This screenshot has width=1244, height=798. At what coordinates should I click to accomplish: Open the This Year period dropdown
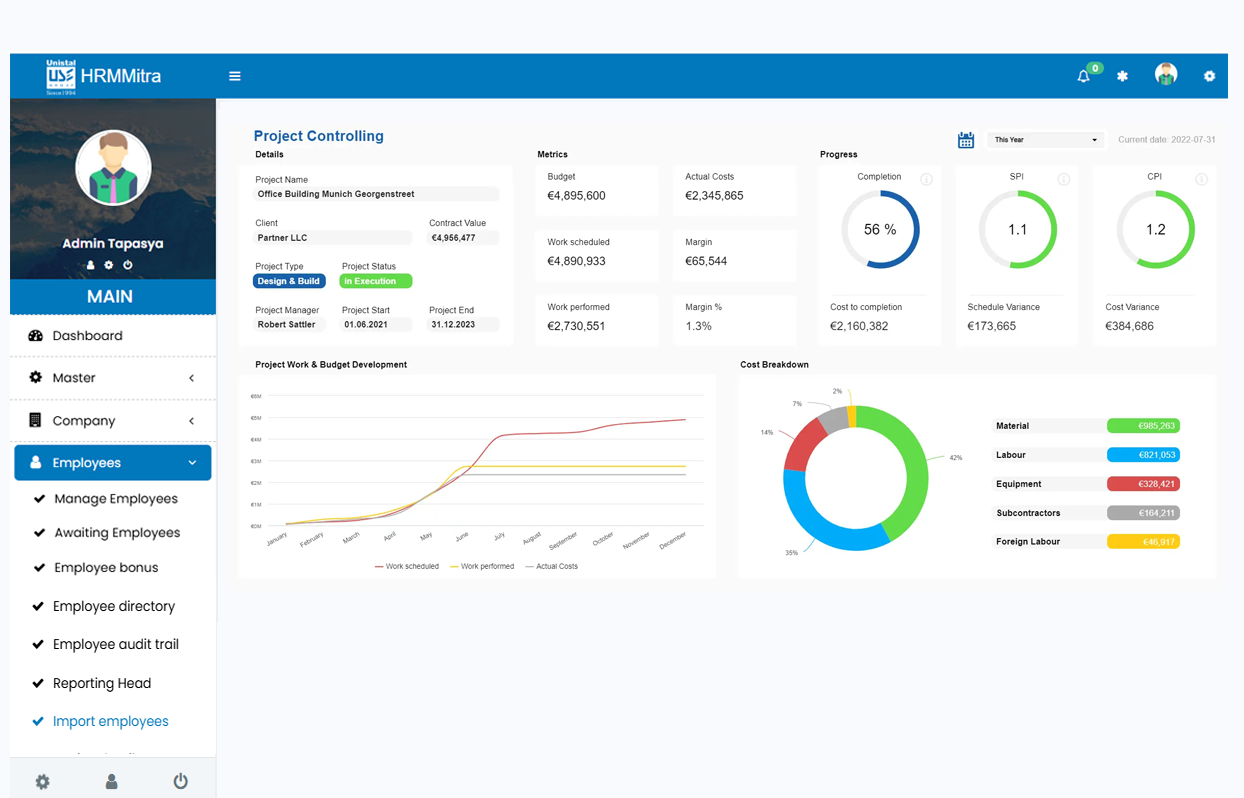pyautogui.click(x=1045, y=140)
